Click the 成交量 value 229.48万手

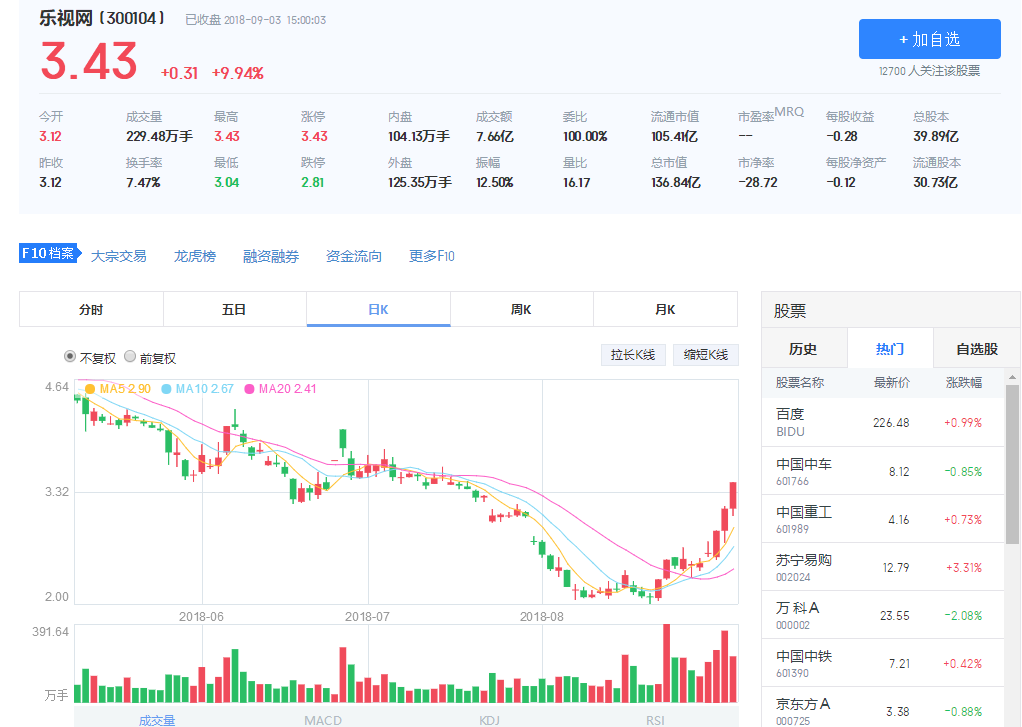point(160,136)
